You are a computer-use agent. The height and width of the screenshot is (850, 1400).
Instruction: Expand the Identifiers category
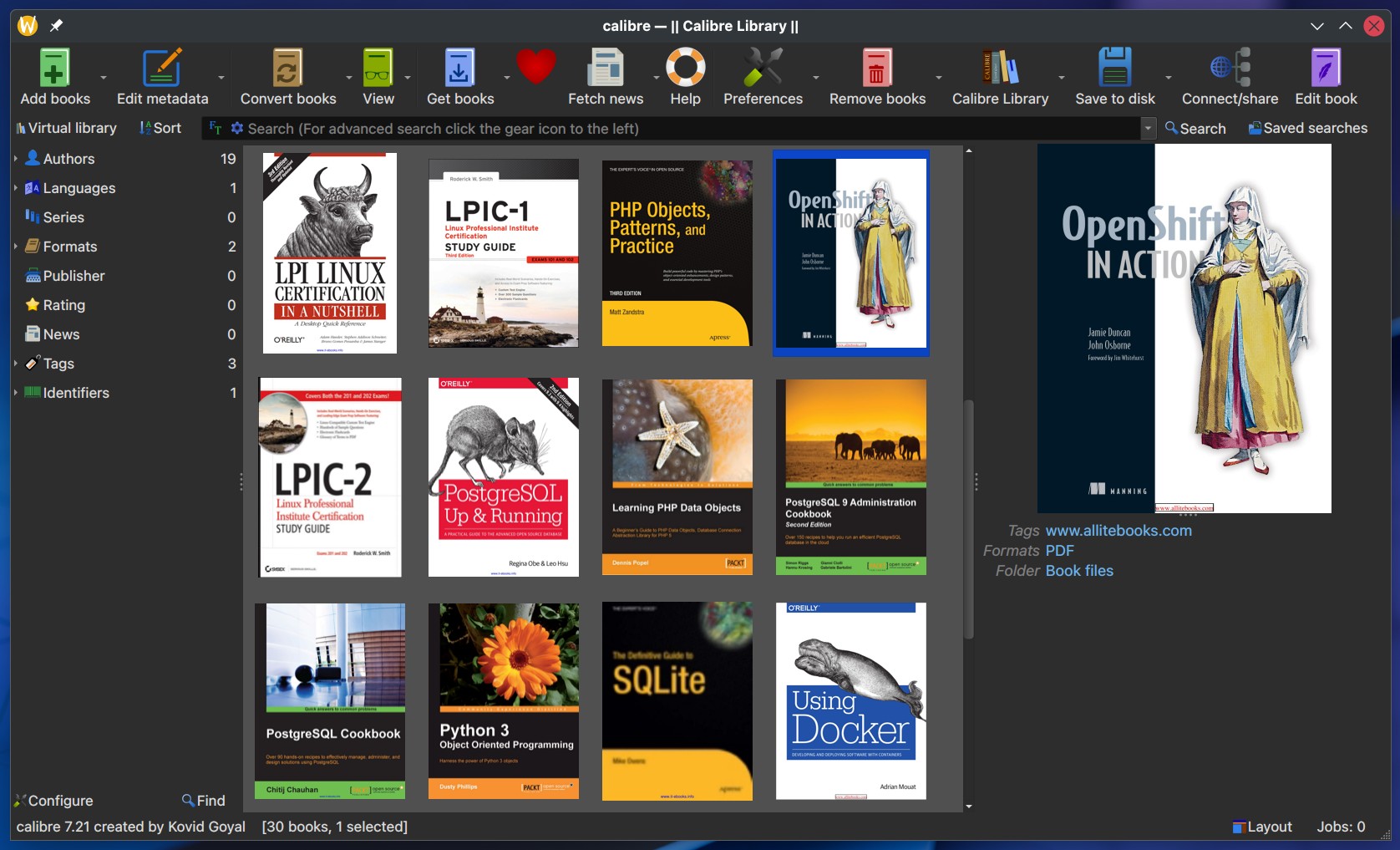16,392
